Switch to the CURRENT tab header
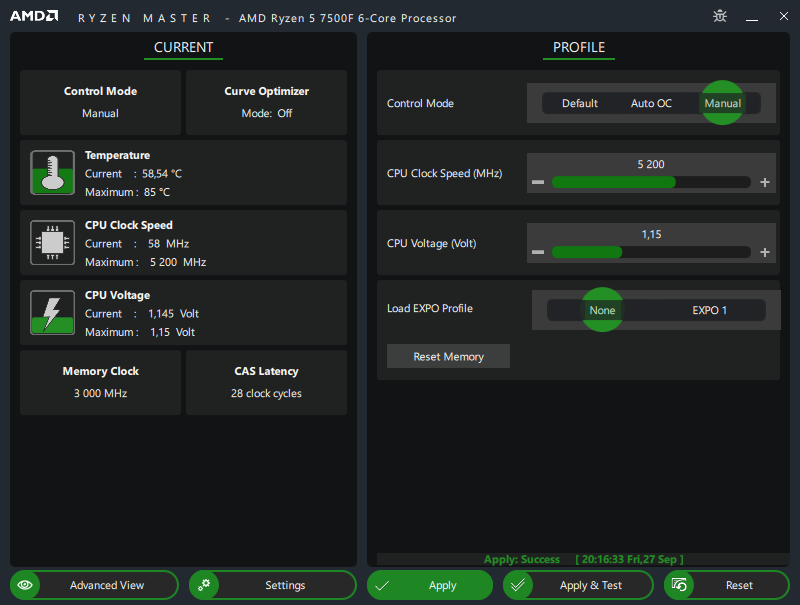Screen dimensions: 800x605 click(x=183, y=47)
